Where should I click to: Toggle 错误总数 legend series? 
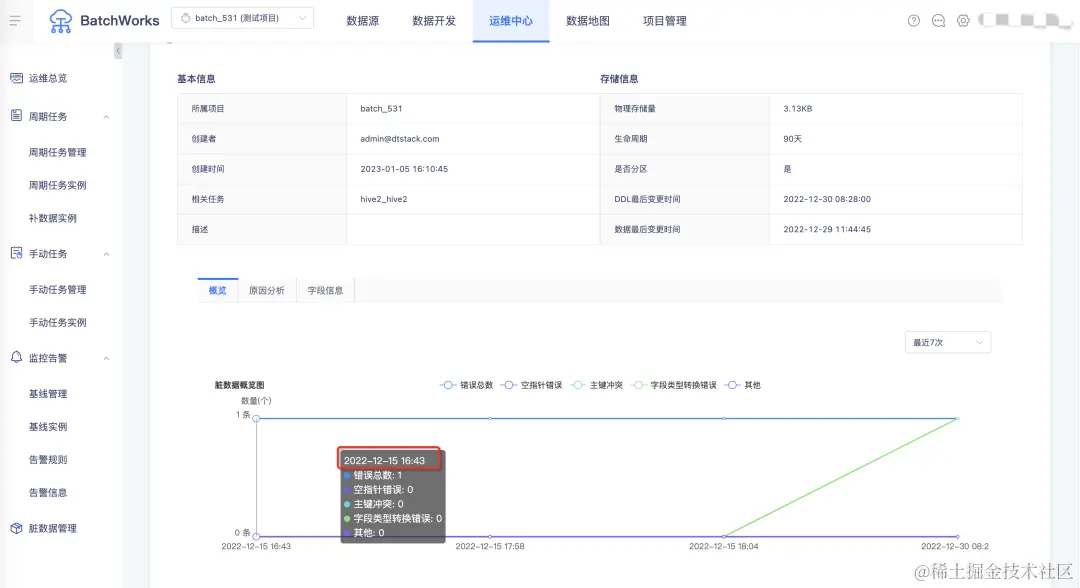[466, 385]
